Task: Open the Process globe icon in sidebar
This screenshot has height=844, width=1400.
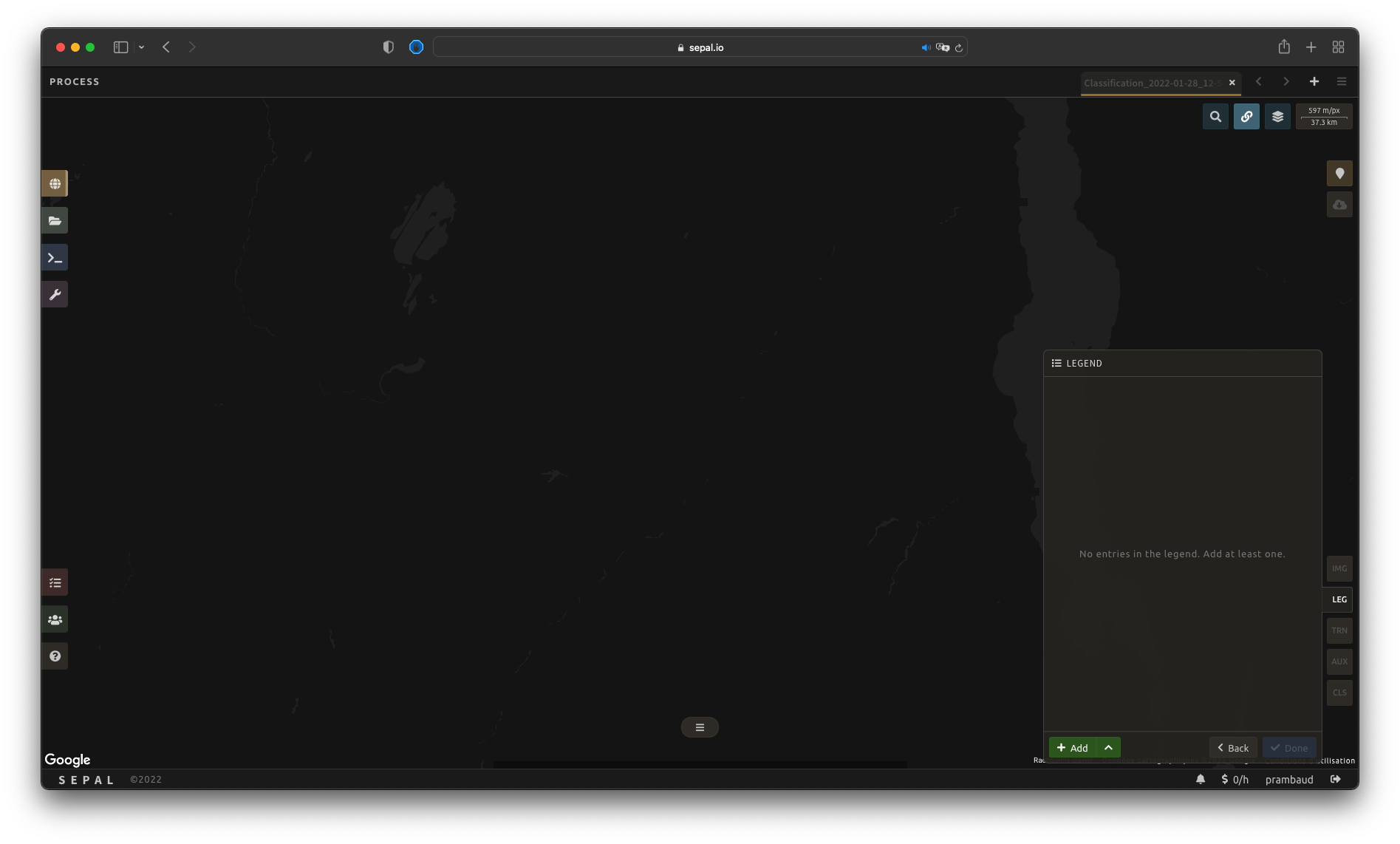Action: pos(55,184)
